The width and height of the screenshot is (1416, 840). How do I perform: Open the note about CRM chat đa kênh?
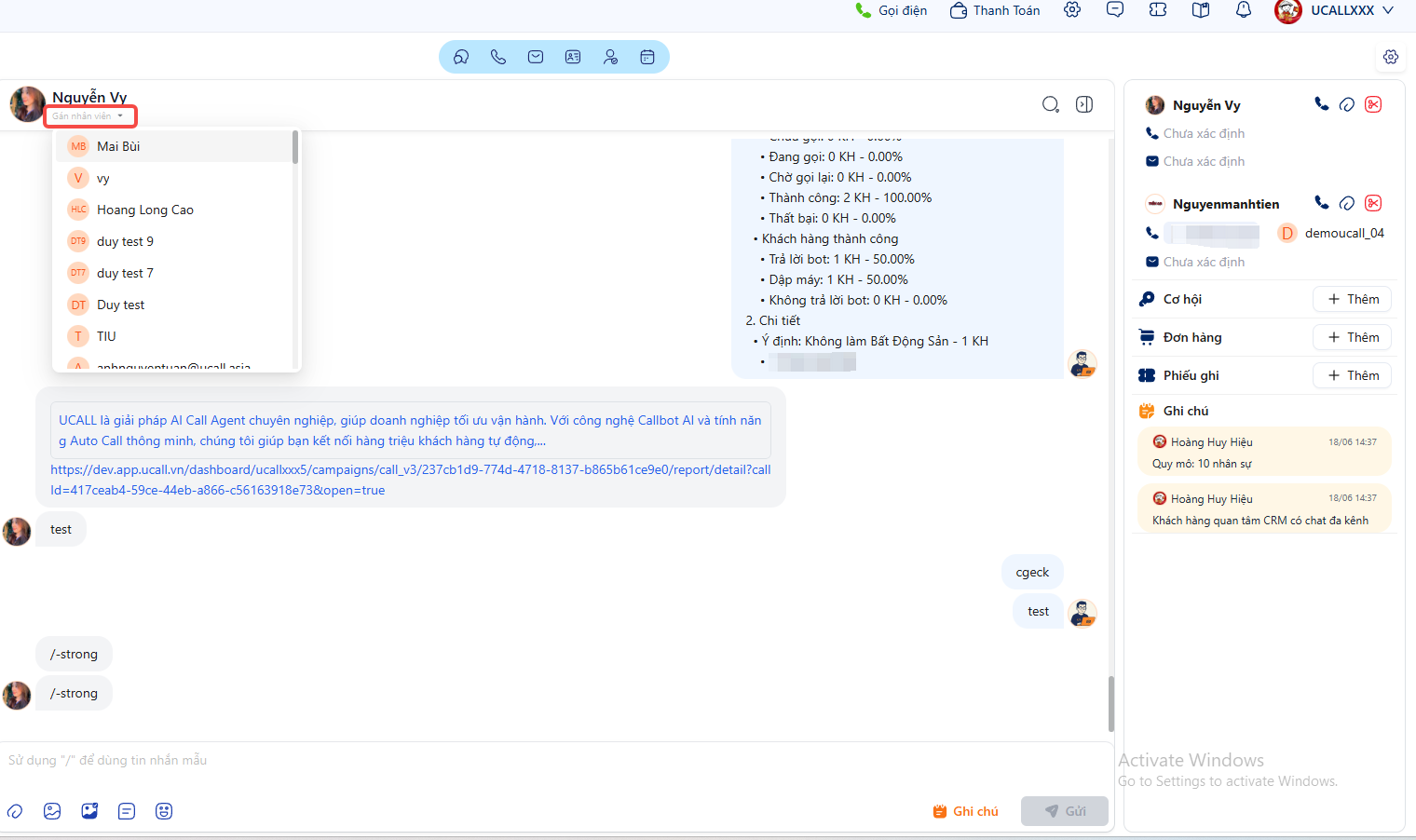coord(1264,508)
